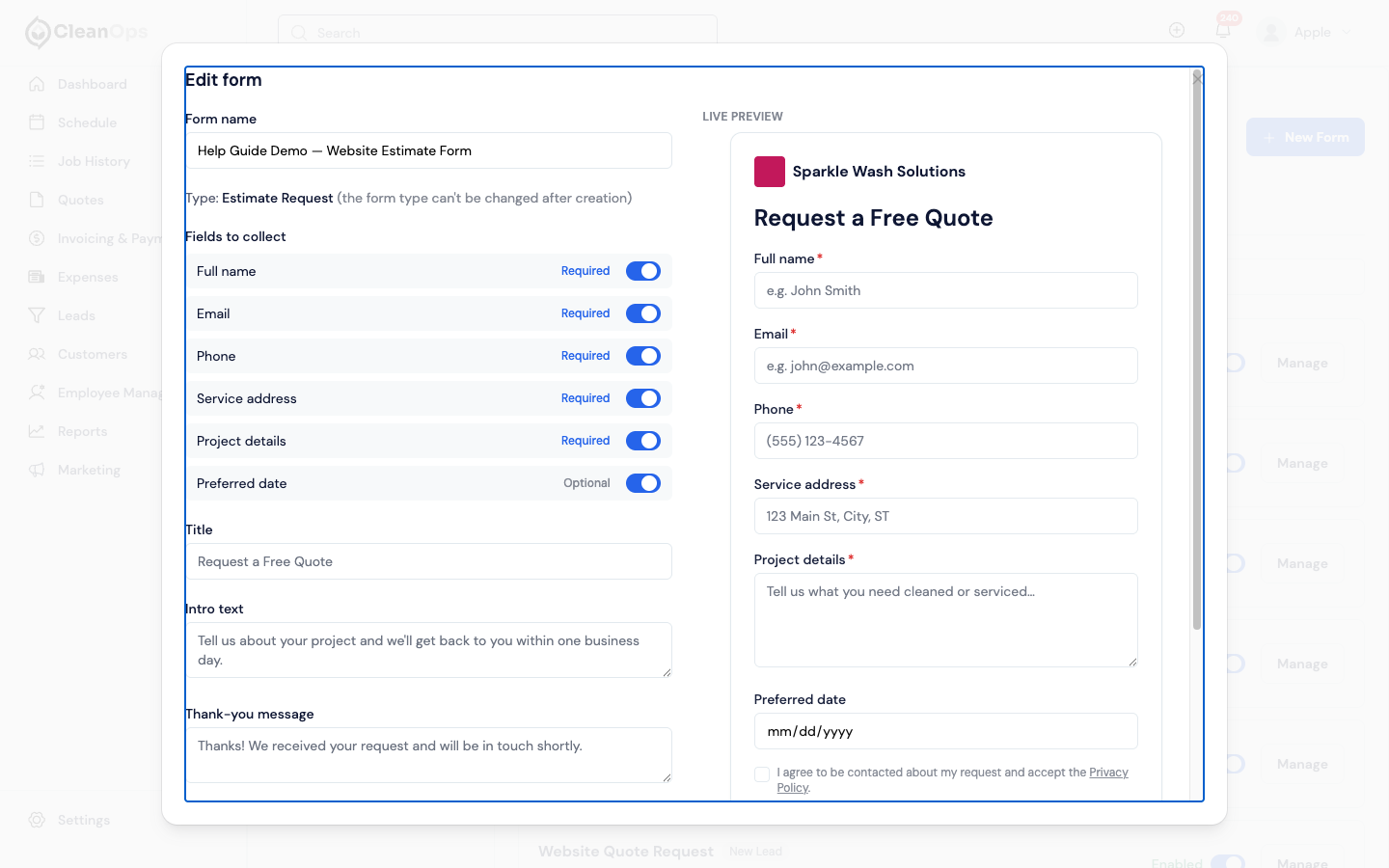The image size is (1389, 868).
Task: Open the Privacy Policy link
Action: 1108,773
